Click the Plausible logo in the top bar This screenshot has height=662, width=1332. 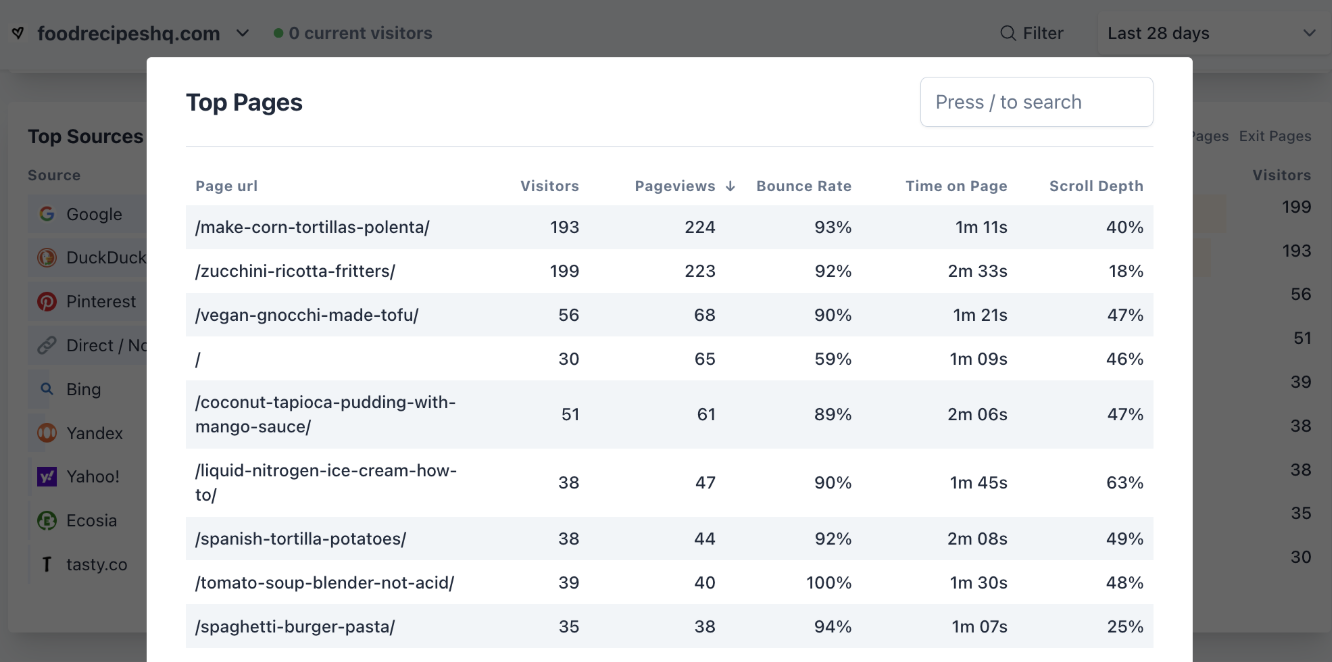(x=17, y=32)
